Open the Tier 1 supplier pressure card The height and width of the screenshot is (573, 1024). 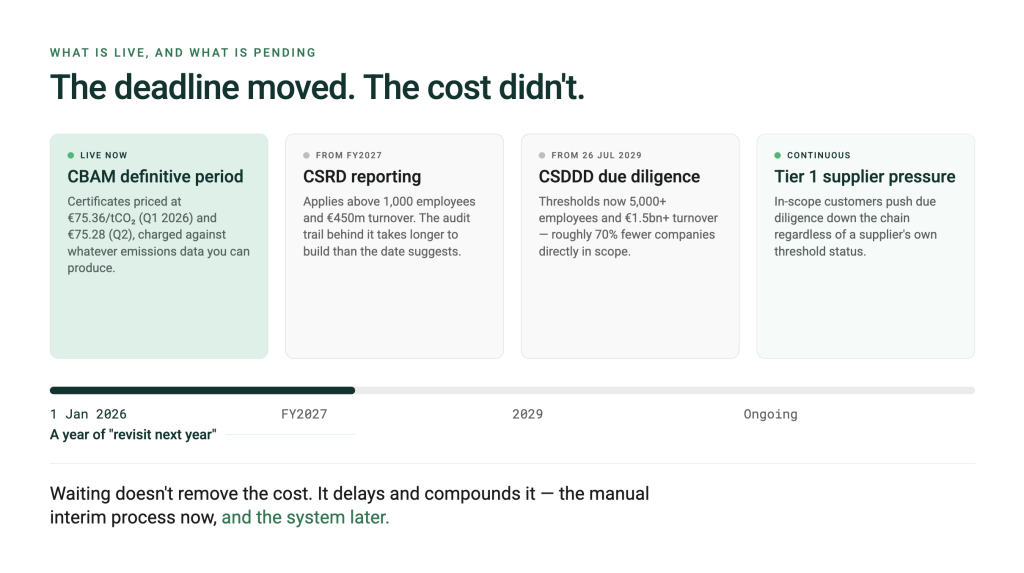(865, 246)
